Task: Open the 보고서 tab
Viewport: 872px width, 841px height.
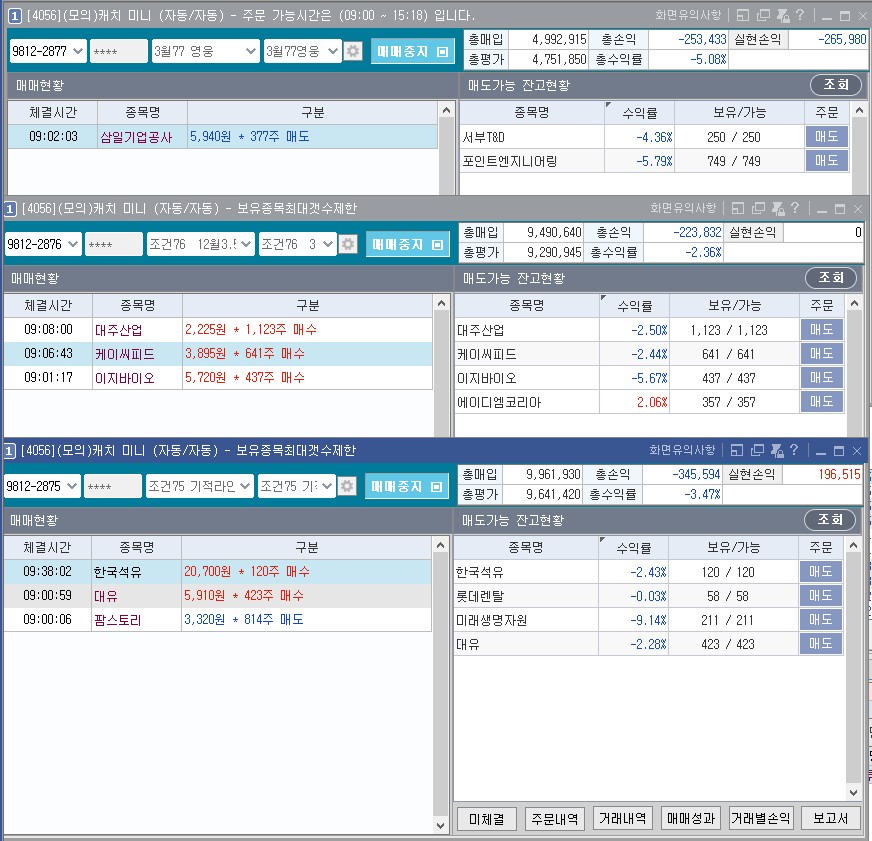Action: click(x=830, y=818)
